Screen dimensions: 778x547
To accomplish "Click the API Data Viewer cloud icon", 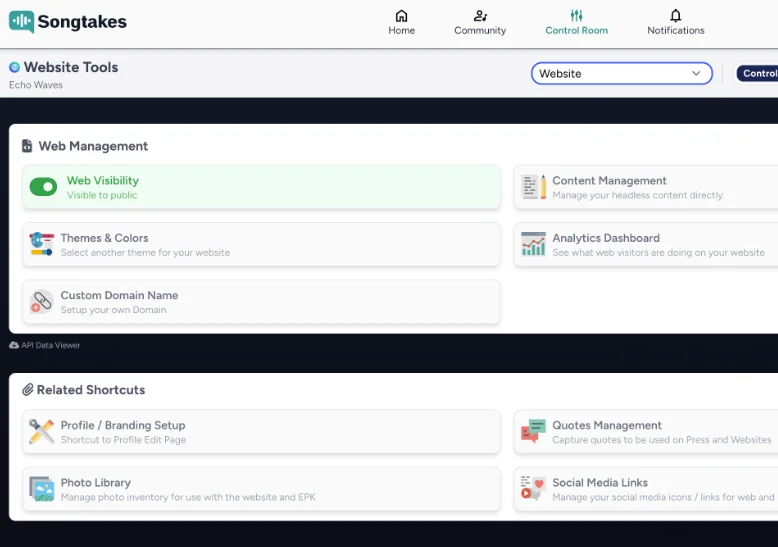I will (x=14, y=345).
